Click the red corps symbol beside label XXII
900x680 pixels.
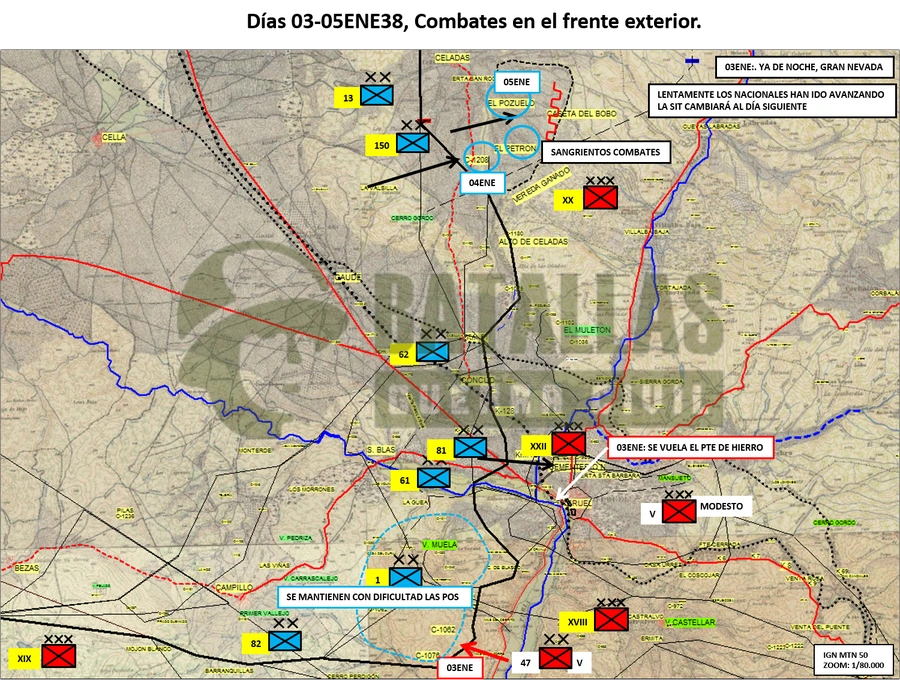569,444
